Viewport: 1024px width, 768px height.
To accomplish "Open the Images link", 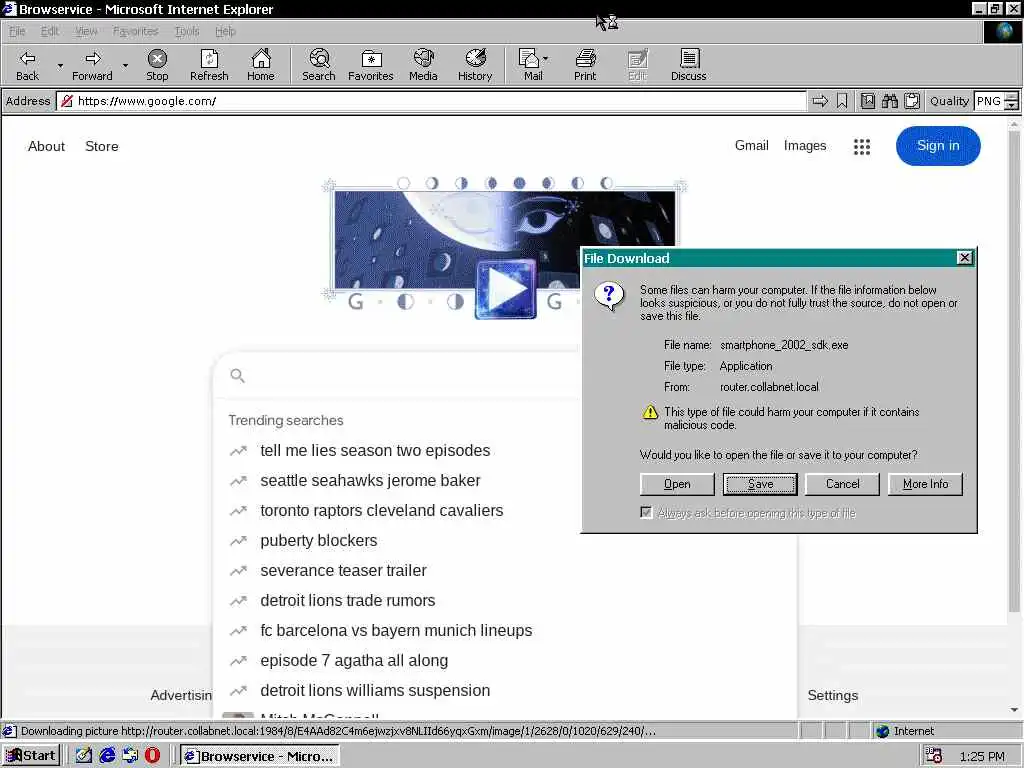I will click(x=805, y=146).
